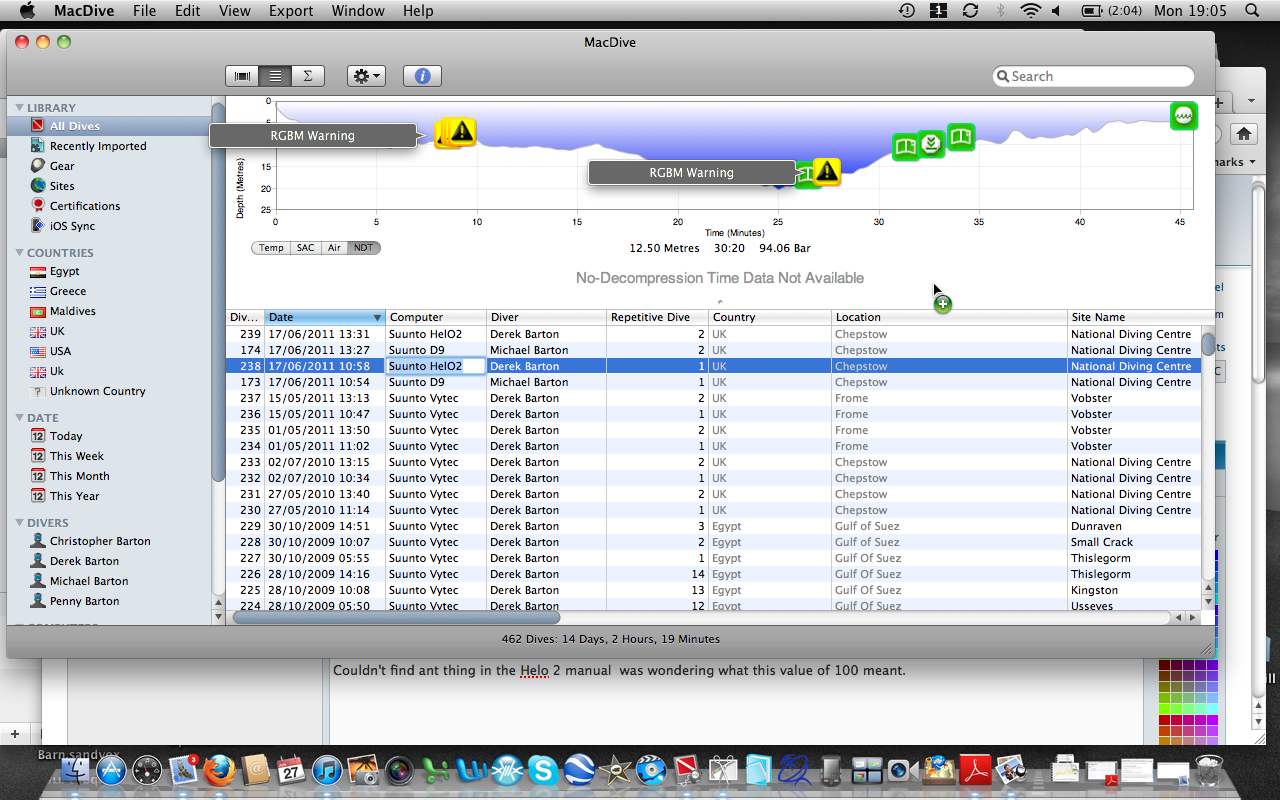Collapse the DIVERS sidebar section

tap(19, 523)
